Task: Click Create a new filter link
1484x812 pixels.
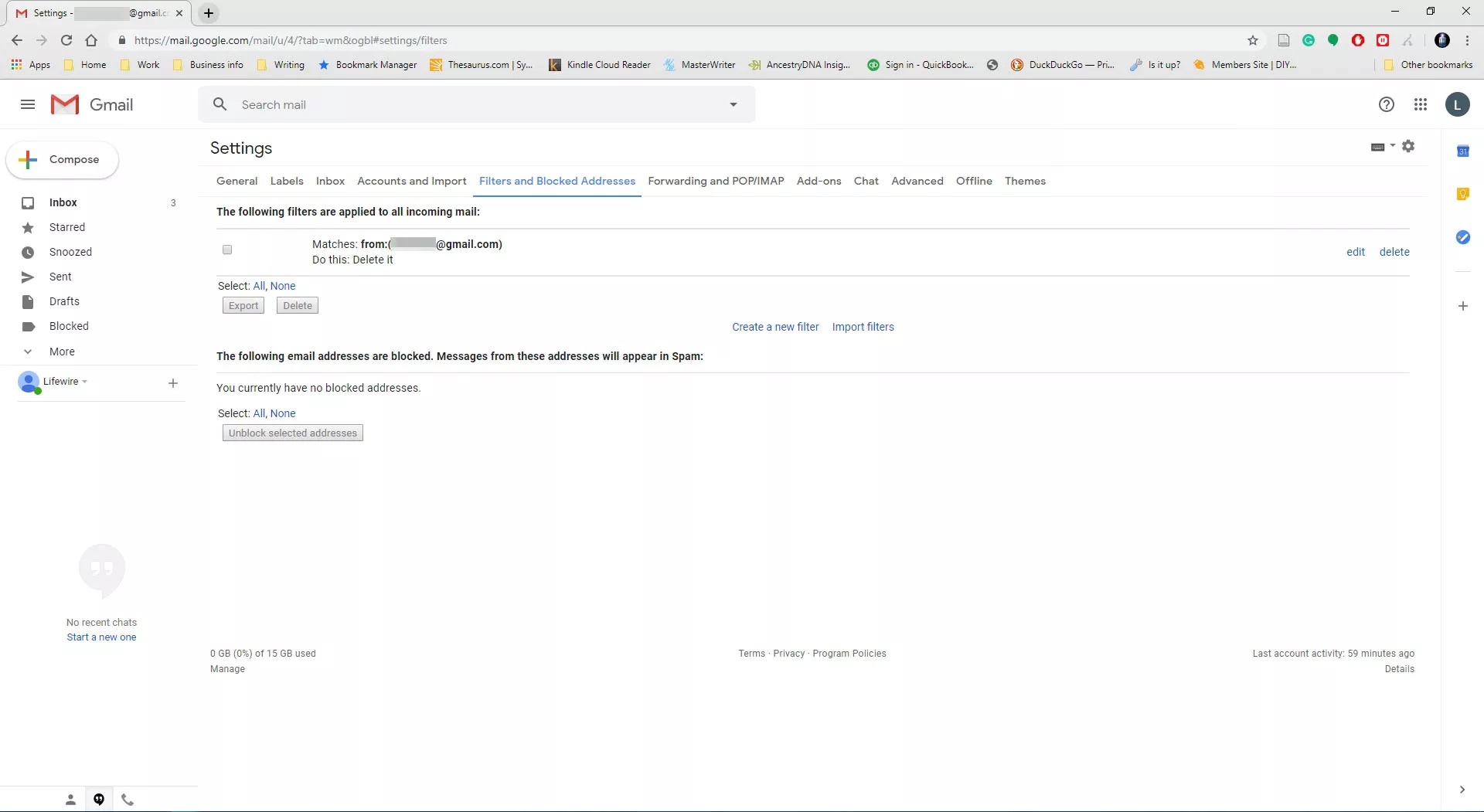Action: tap(775, 327)
